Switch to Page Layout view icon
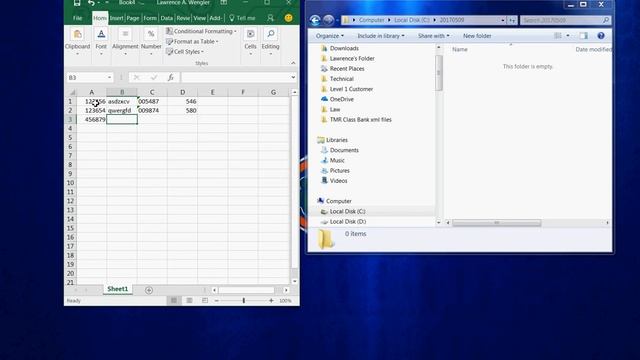The image size is (640, 360). [x=189, y=300]
